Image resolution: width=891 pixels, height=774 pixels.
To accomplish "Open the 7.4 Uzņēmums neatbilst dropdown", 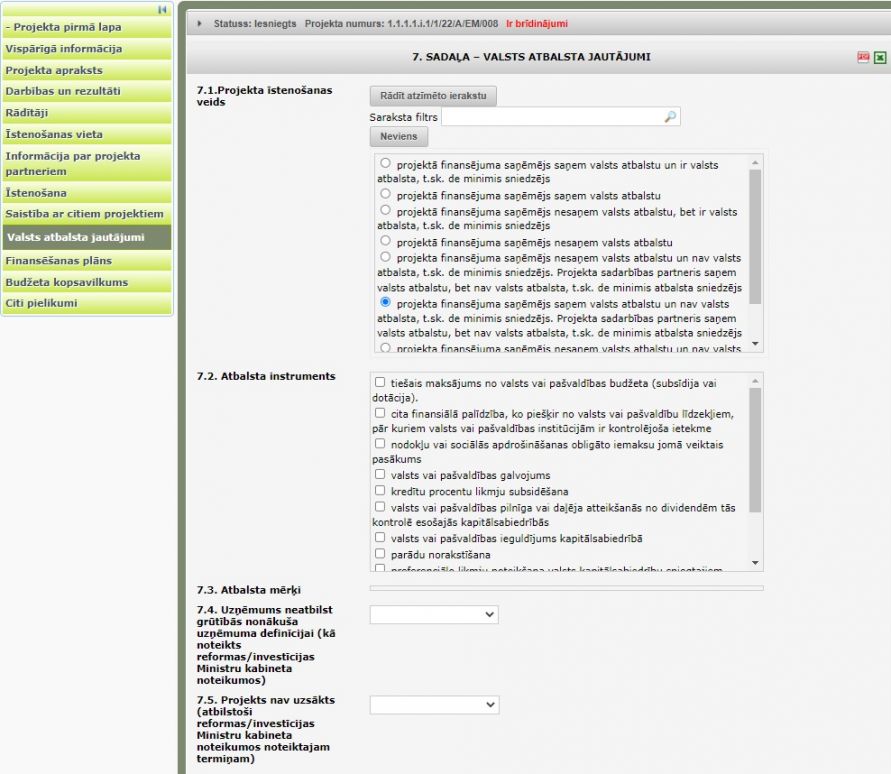I will coord(434,614).
